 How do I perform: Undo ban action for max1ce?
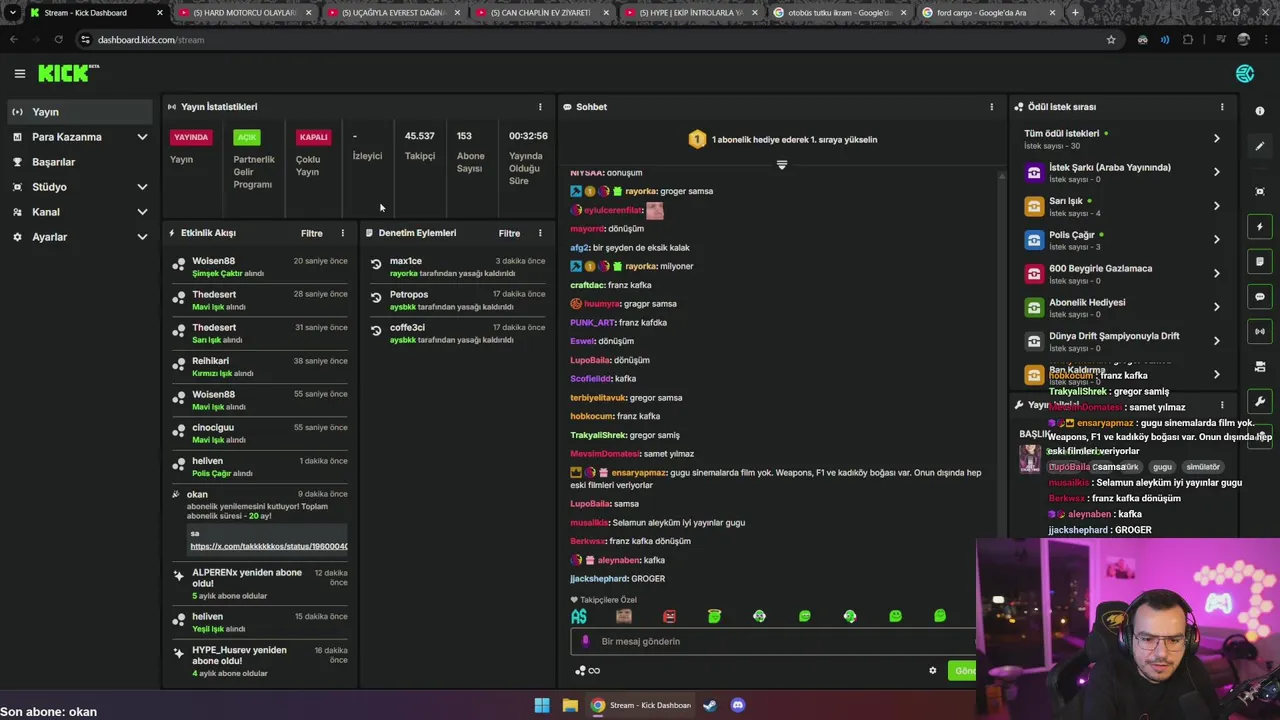point(376,265)
